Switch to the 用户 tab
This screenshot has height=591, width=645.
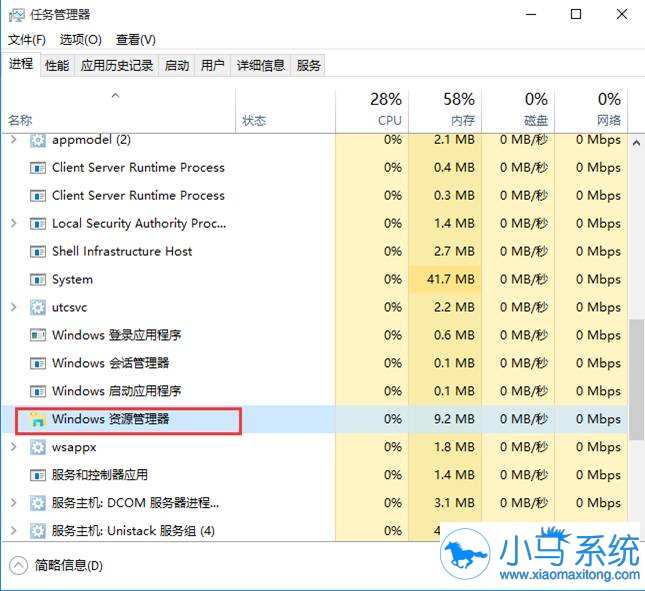click(x=213, y=65)
